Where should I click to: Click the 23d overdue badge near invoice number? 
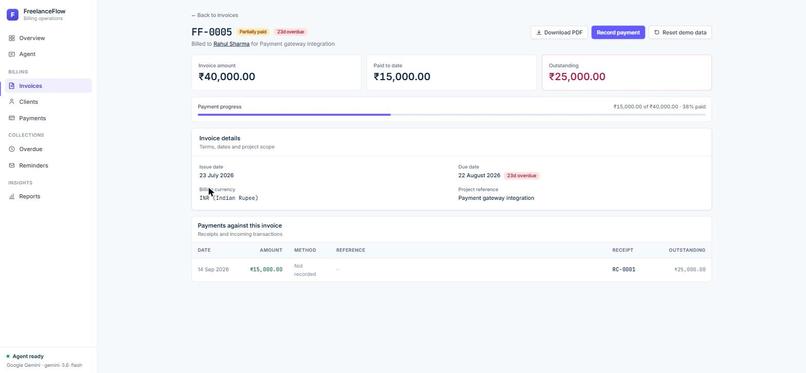coord(290,32)
